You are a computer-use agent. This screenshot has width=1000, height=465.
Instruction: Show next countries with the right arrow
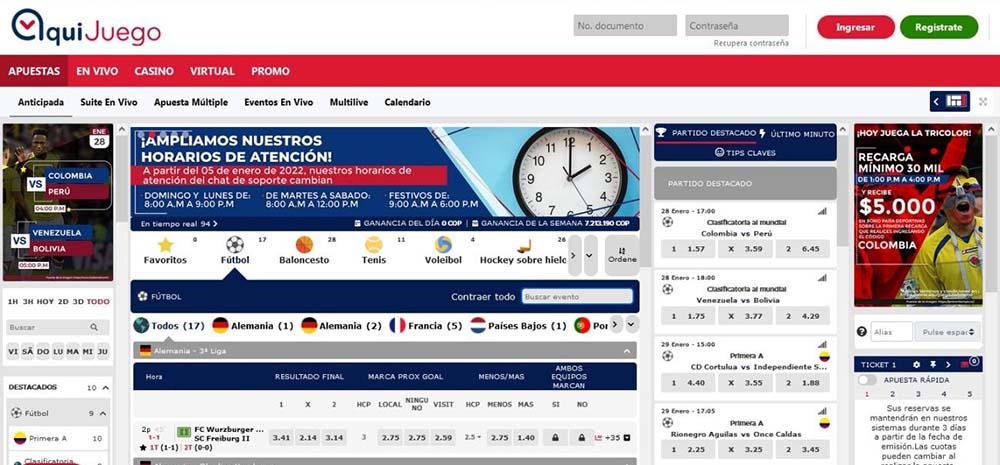click(615, 325)
